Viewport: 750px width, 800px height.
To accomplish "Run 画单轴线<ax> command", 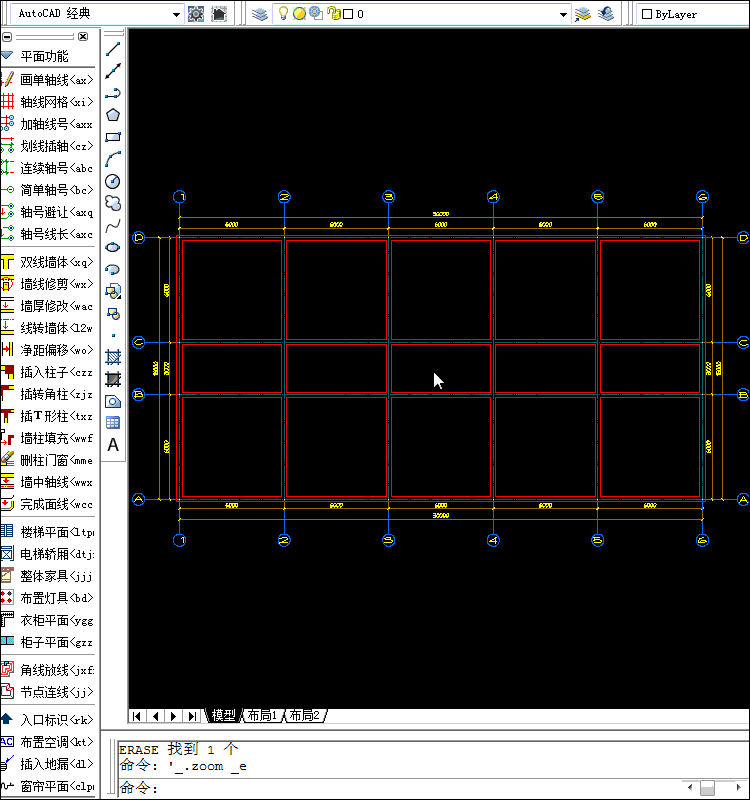I will [48, 80].
